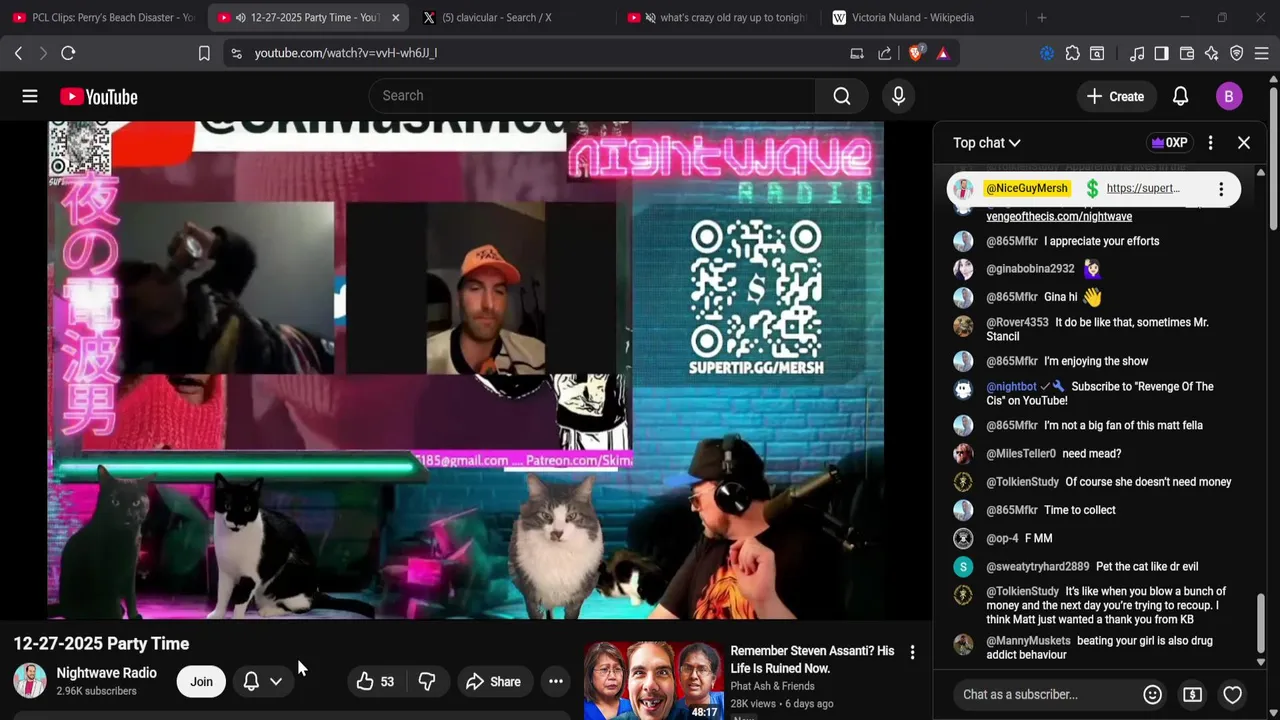Open pinned @NiceGuyMersh message options menu

point(1221,189)
